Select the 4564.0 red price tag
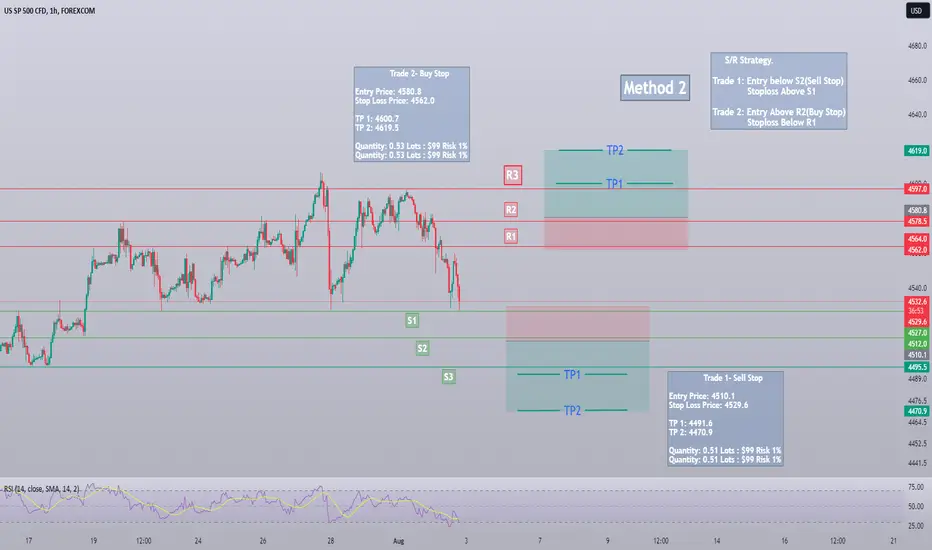 (x=917, y=239)
